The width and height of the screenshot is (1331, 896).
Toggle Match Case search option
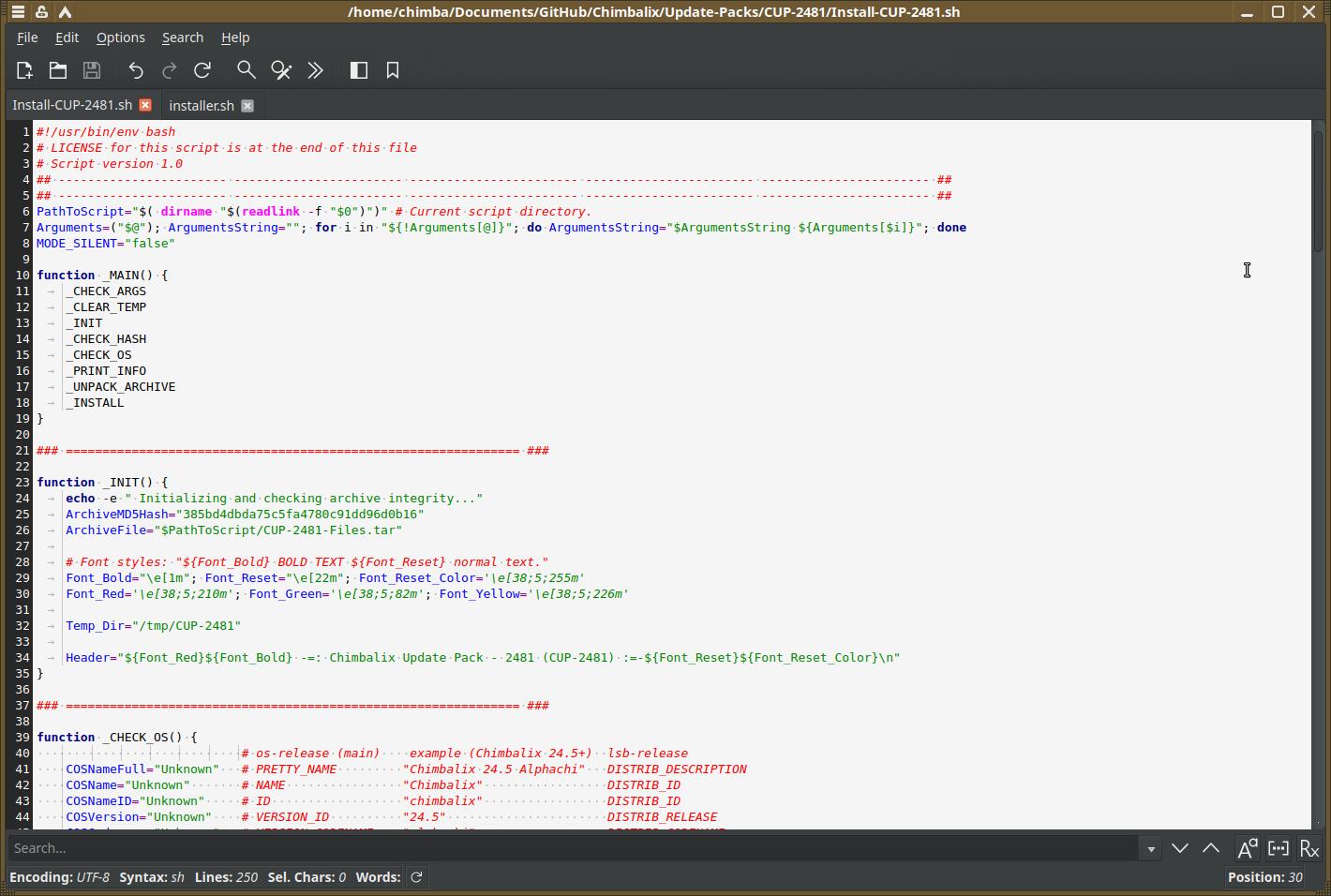coord(1247,848)
